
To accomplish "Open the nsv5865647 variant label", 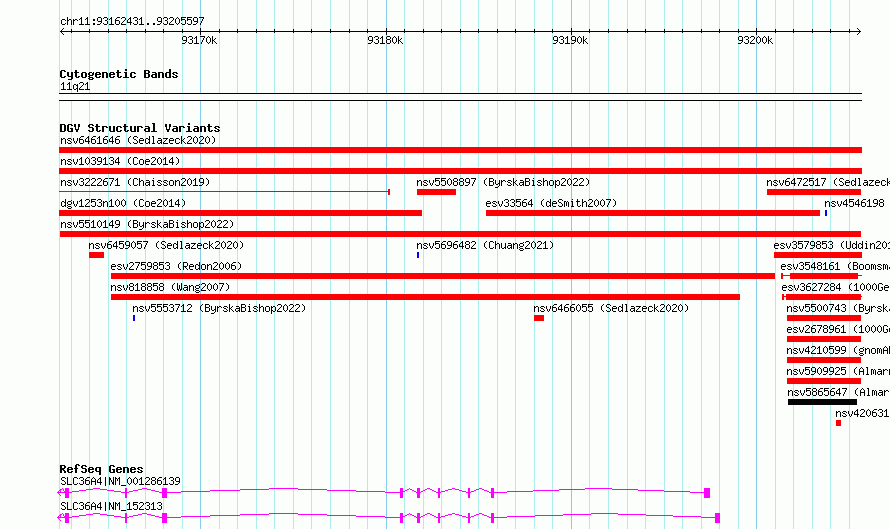I will point(838,392).
